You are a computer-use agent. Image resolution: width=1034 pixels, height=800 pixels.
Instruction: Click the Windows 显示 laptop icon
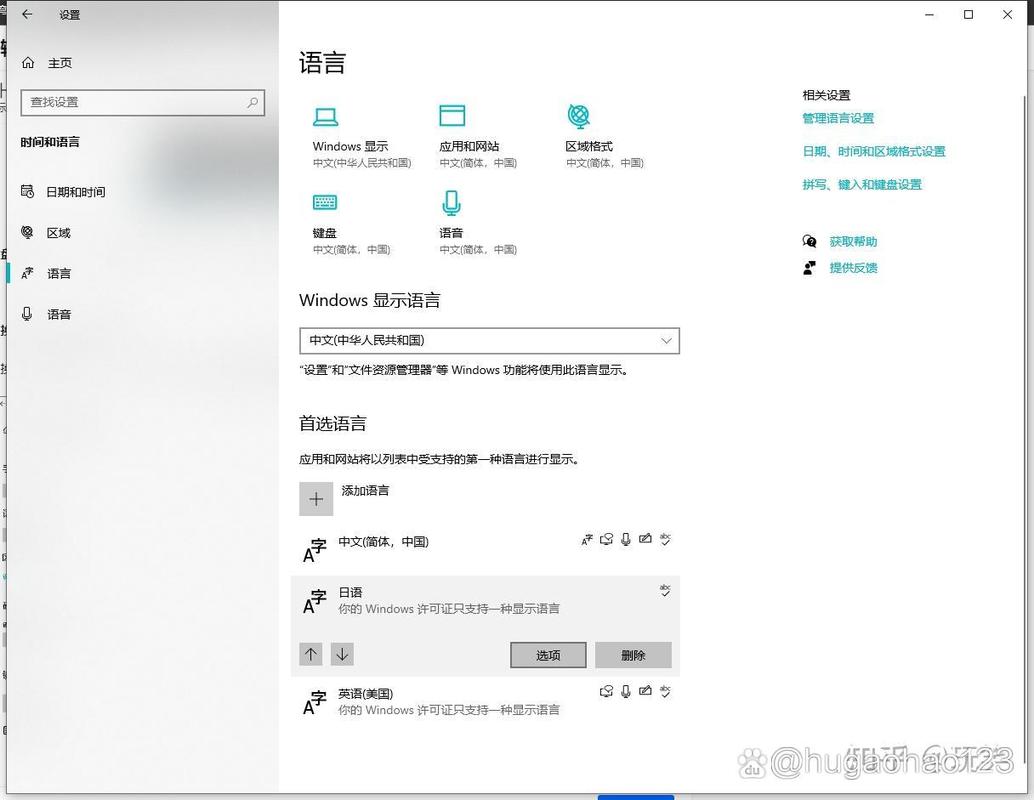pos(326,114)
